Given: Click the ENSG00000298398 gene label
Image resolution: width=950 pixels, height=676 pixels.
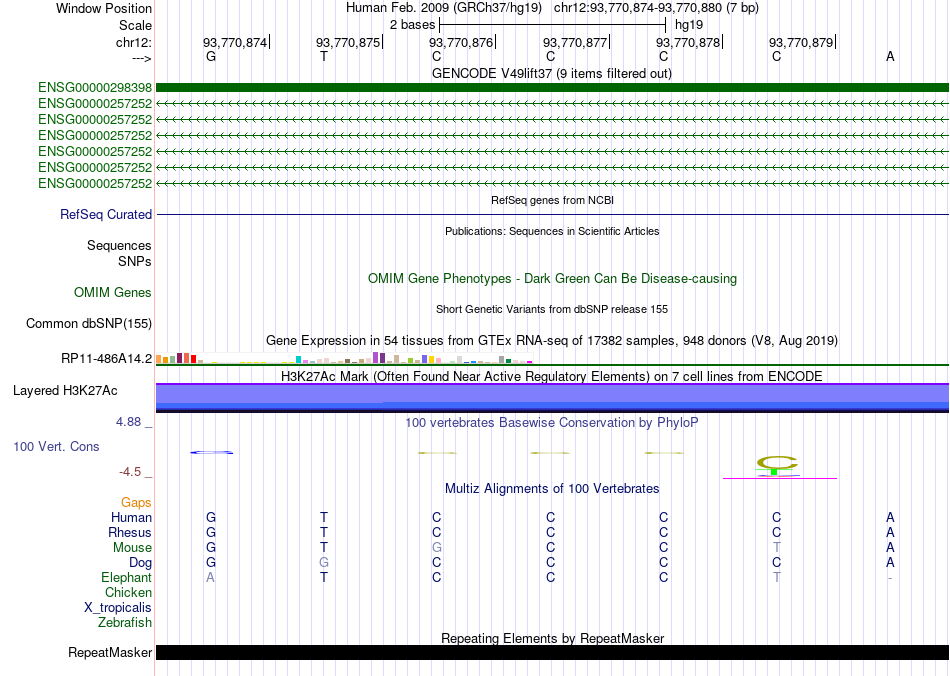Looking at the screenshot, I should coord(95,88).
